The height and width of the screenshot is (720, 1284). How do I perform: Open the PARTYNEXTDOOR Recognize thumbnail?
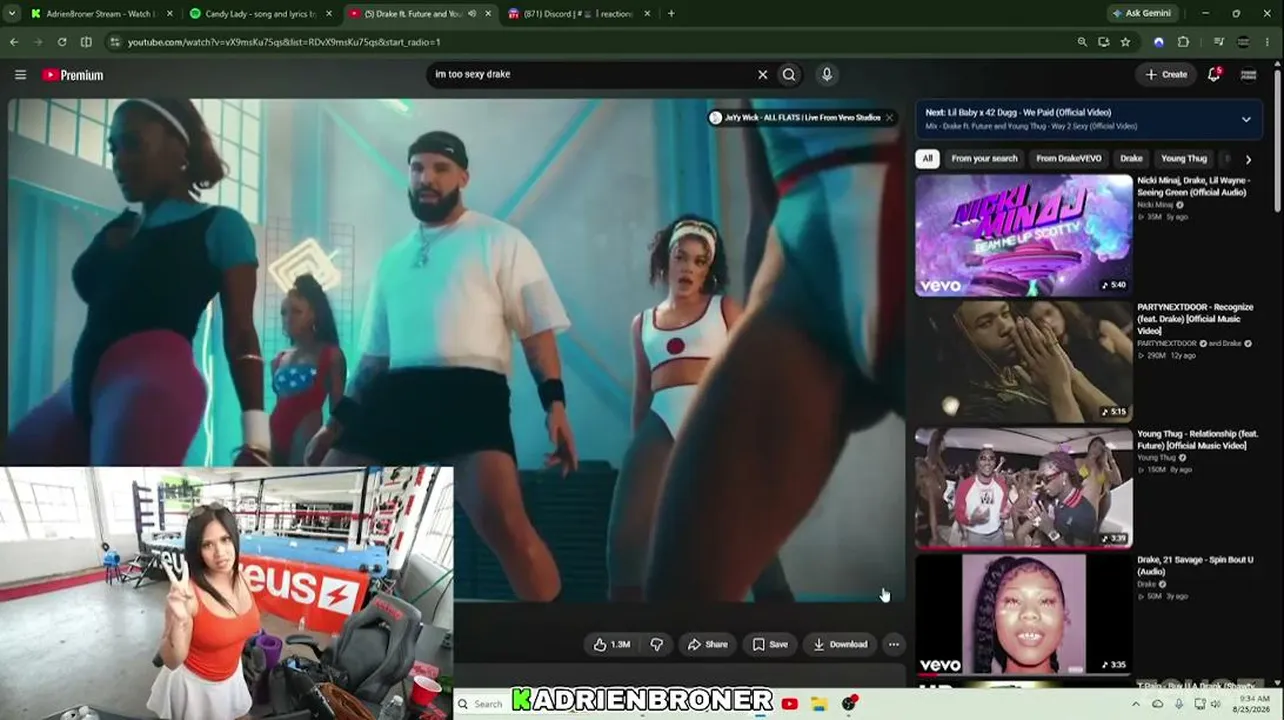tap(1024, 361)
